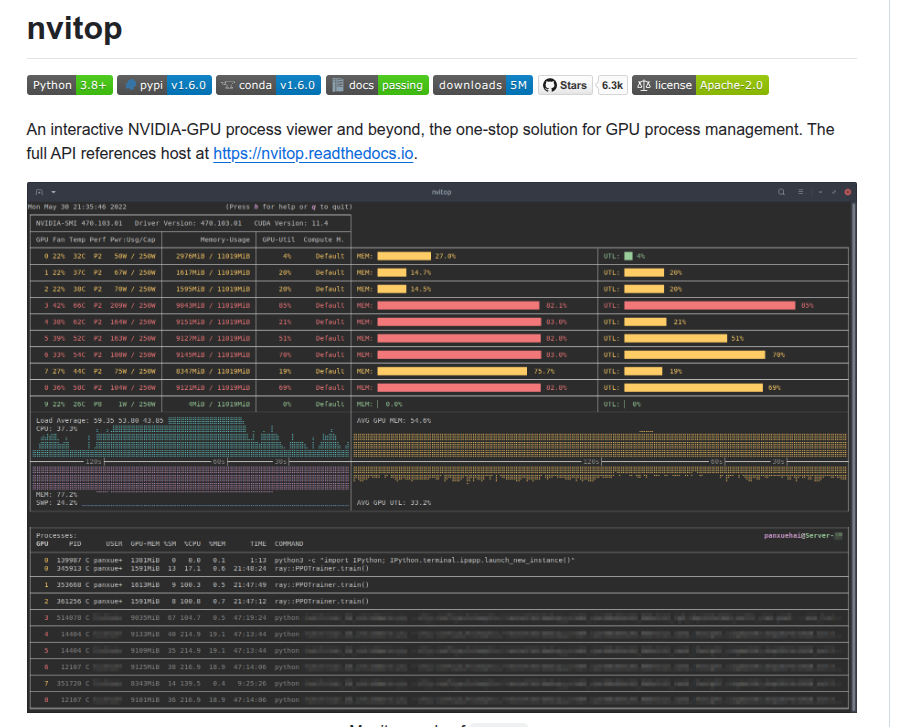
Task: Click the Python 3.8+ badge
Action: (71, 86)
